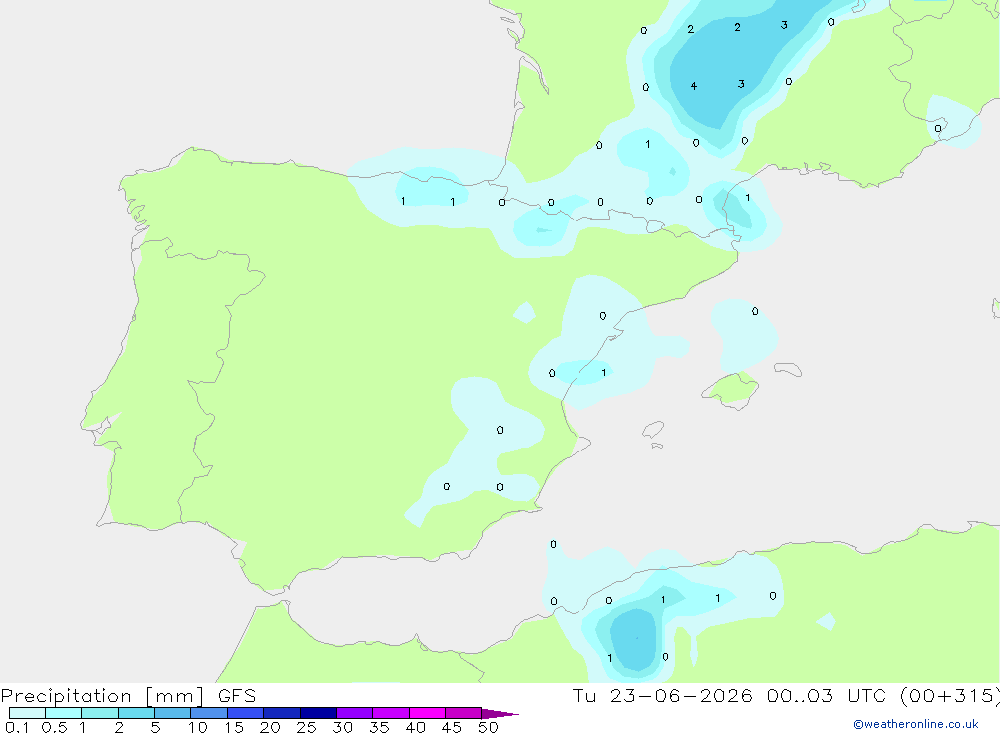The width and height of the screenshot is (1000, 733).
Task: Select the 40–45 mm magenta legend swatch
Action: [427, 713]
